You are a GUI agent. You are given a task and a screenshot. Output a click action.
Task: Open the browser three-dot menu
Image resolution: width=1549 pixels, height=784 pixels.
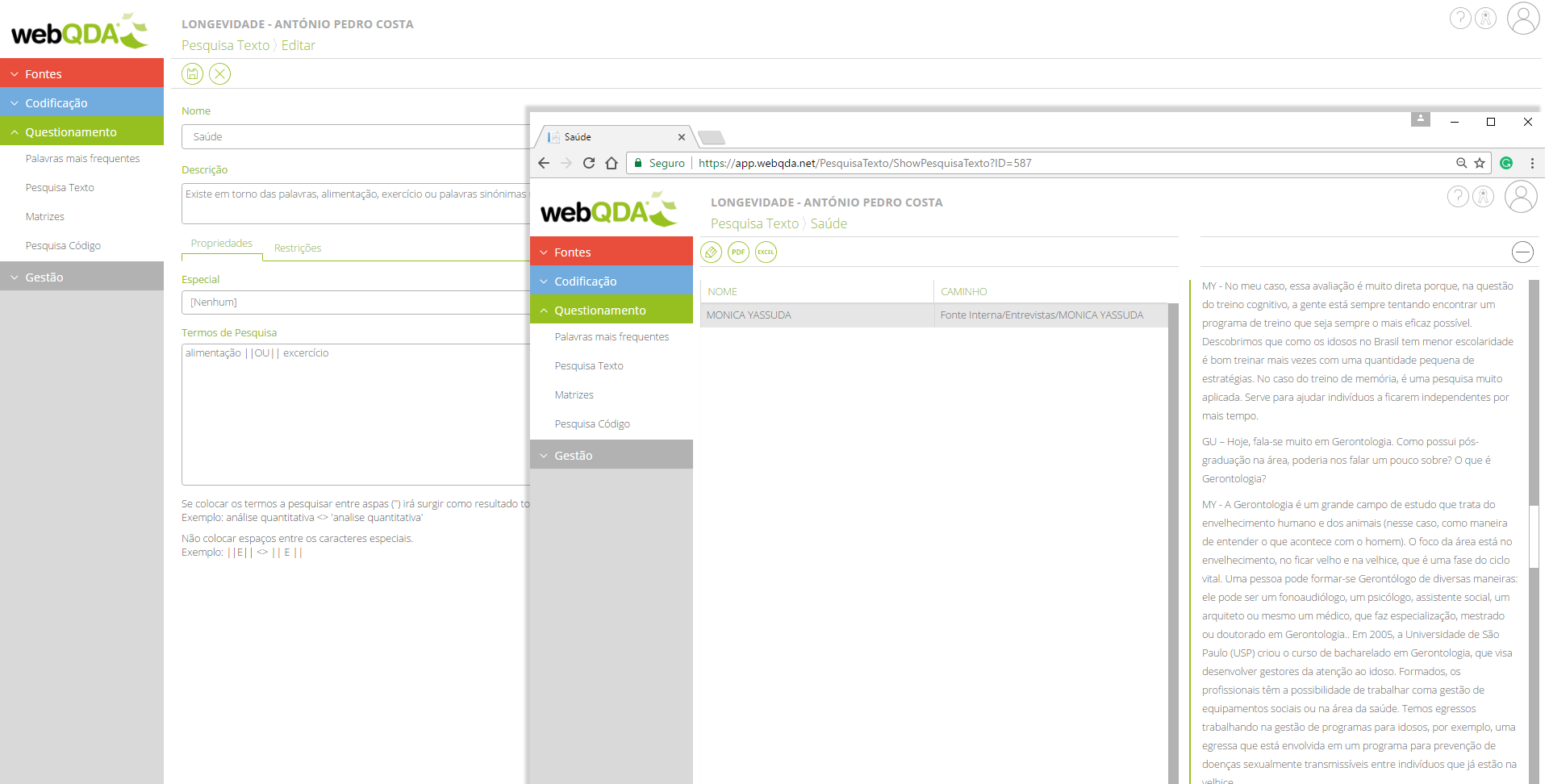[x=1532, y=163]
